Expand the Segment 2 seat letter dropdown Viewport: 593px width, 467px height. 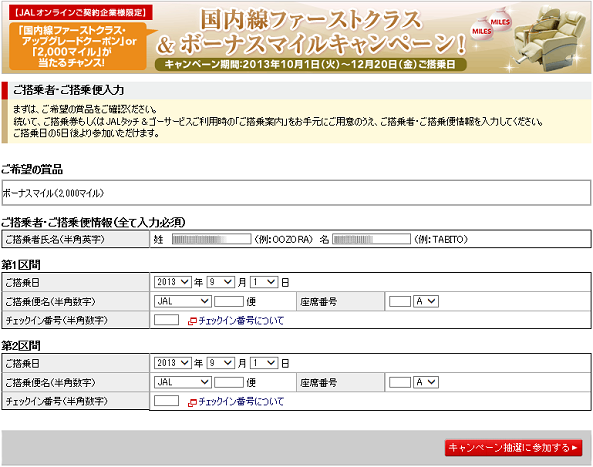[426, 382]
